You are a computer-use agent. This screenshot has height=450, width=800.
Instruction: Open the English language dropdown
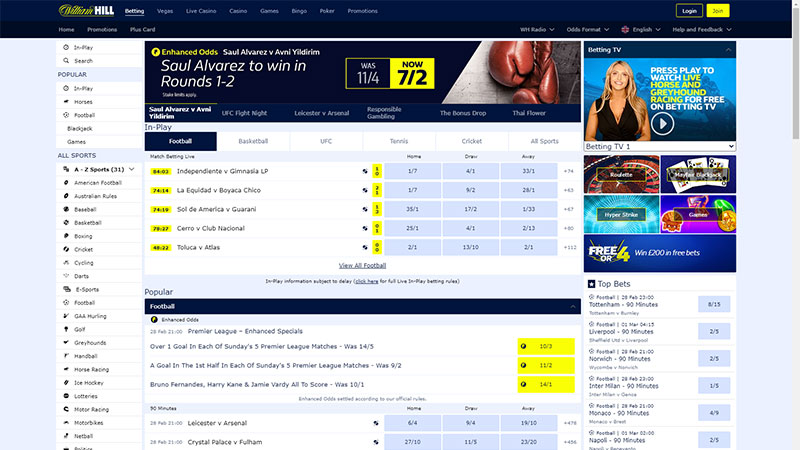pos(641,30)
